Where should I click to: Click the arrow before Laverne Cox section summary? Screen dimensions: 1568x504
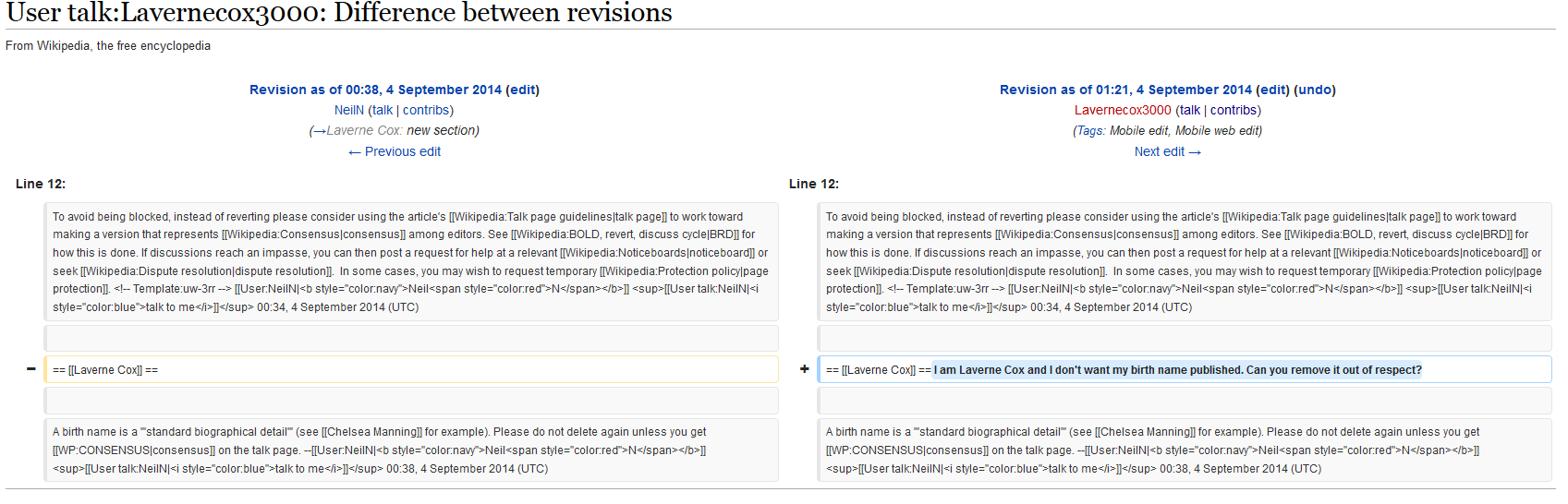click(320, 130)
